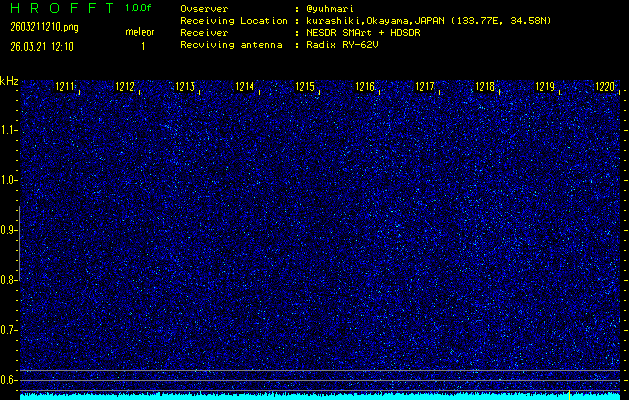Image resolution: width=629 pixels, height=400 pixels.
Task: Click the Ovserver field label
Action: pyautogui.click(x=204, y=9)
